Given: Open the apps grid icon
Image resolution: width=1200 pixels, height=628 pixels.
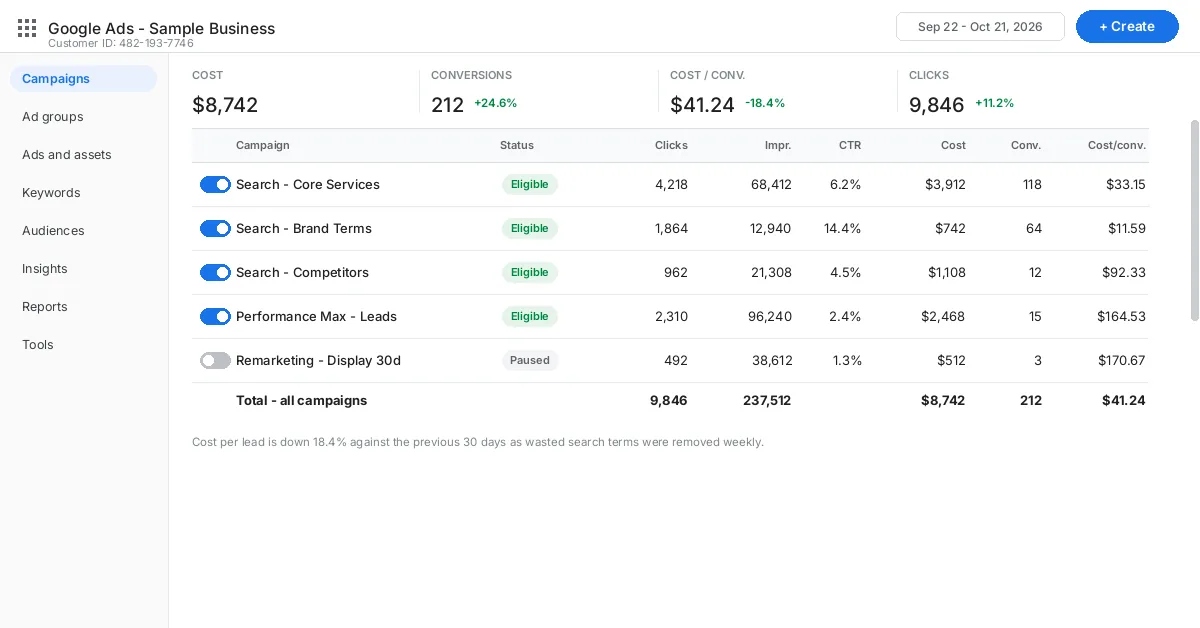Looking at the screenshot, I should point(27,28).
